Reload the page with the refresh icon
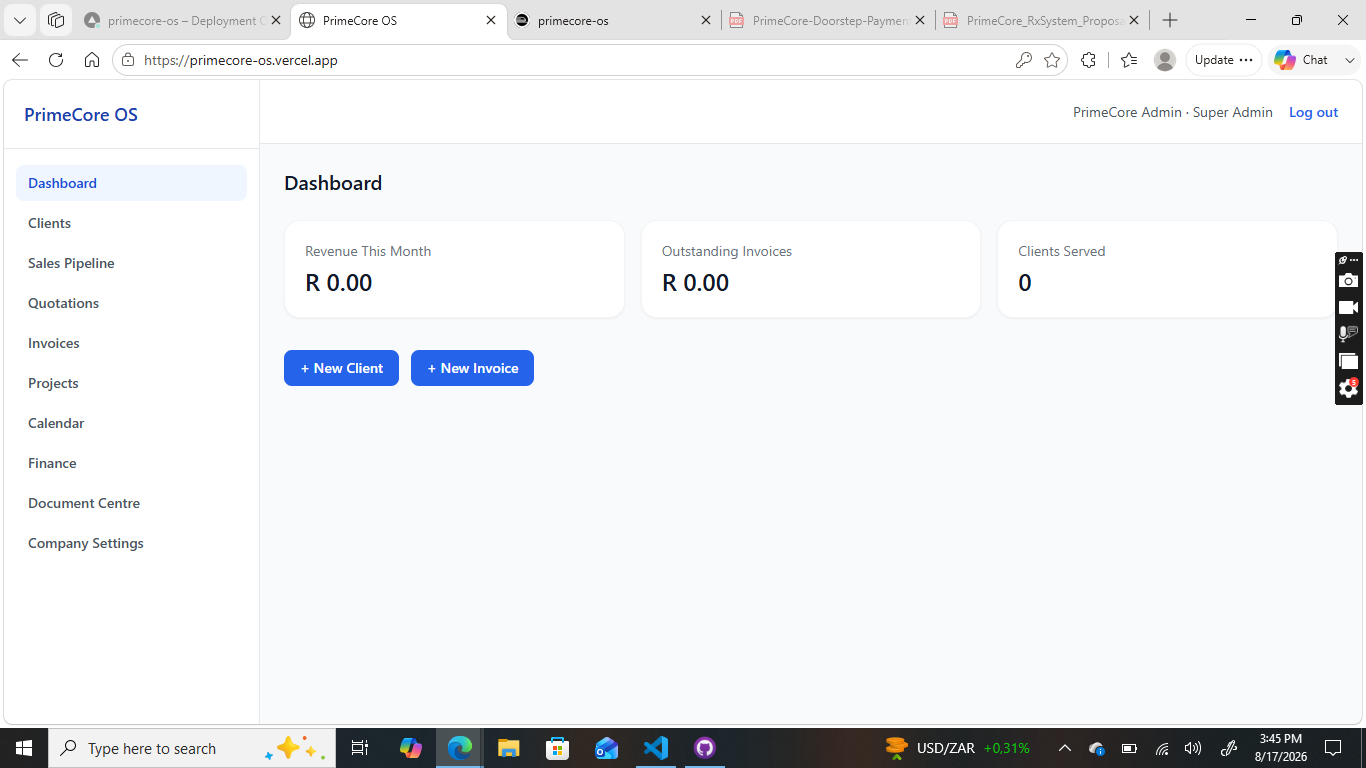The height and width of the screenshot is (768, 1366). click(x=56, y=60)
